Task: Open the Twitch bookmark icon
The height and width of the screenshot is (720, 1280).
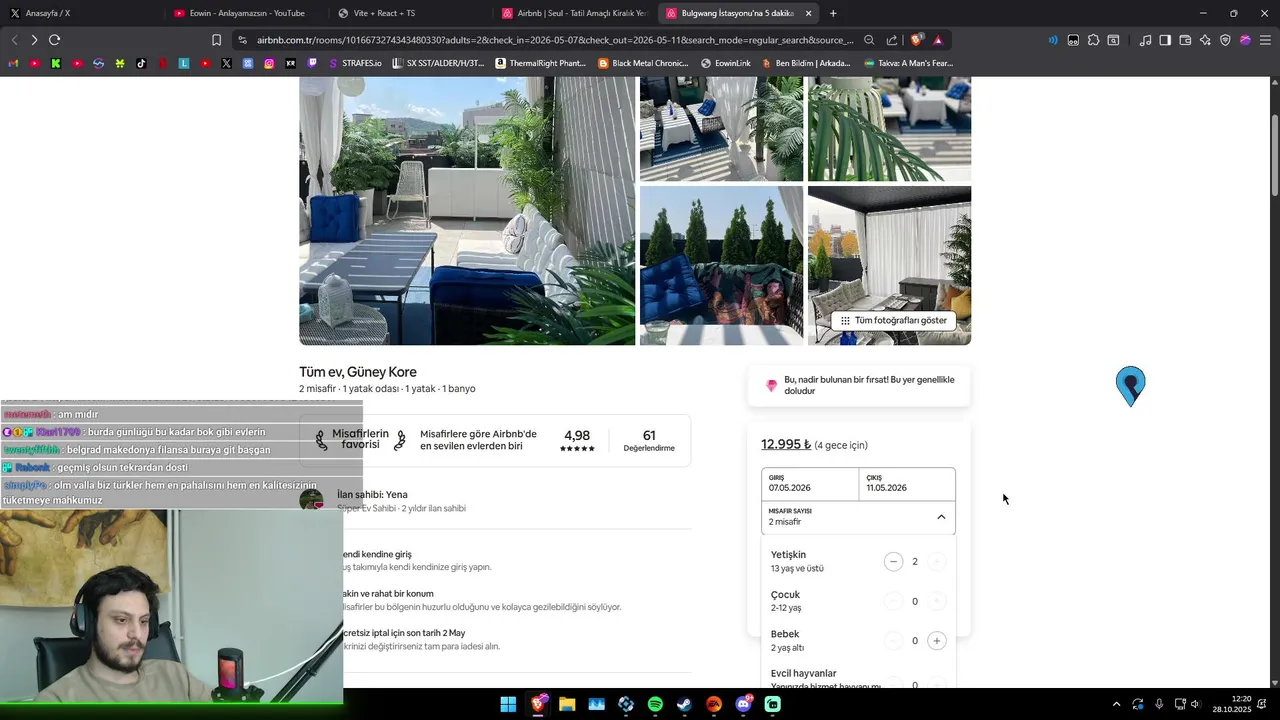Action: click(x=312, y=63)
